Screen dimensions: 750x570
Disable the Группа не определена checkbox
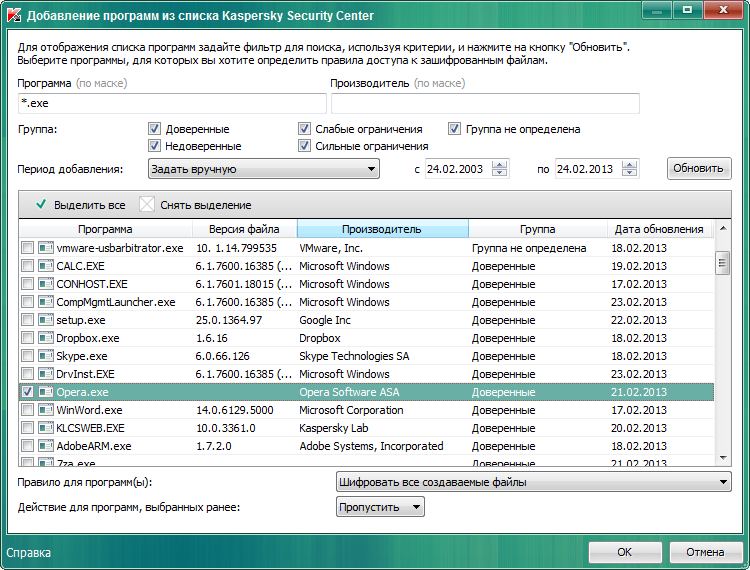pyautogui.click(x=454, y=129)
